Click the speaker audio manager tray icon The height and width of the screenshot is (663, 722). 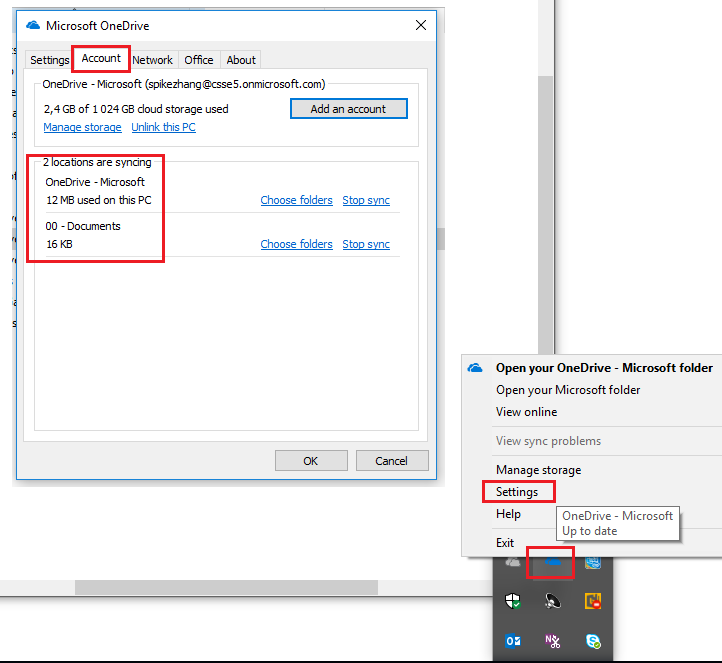(x=552, y=601)
